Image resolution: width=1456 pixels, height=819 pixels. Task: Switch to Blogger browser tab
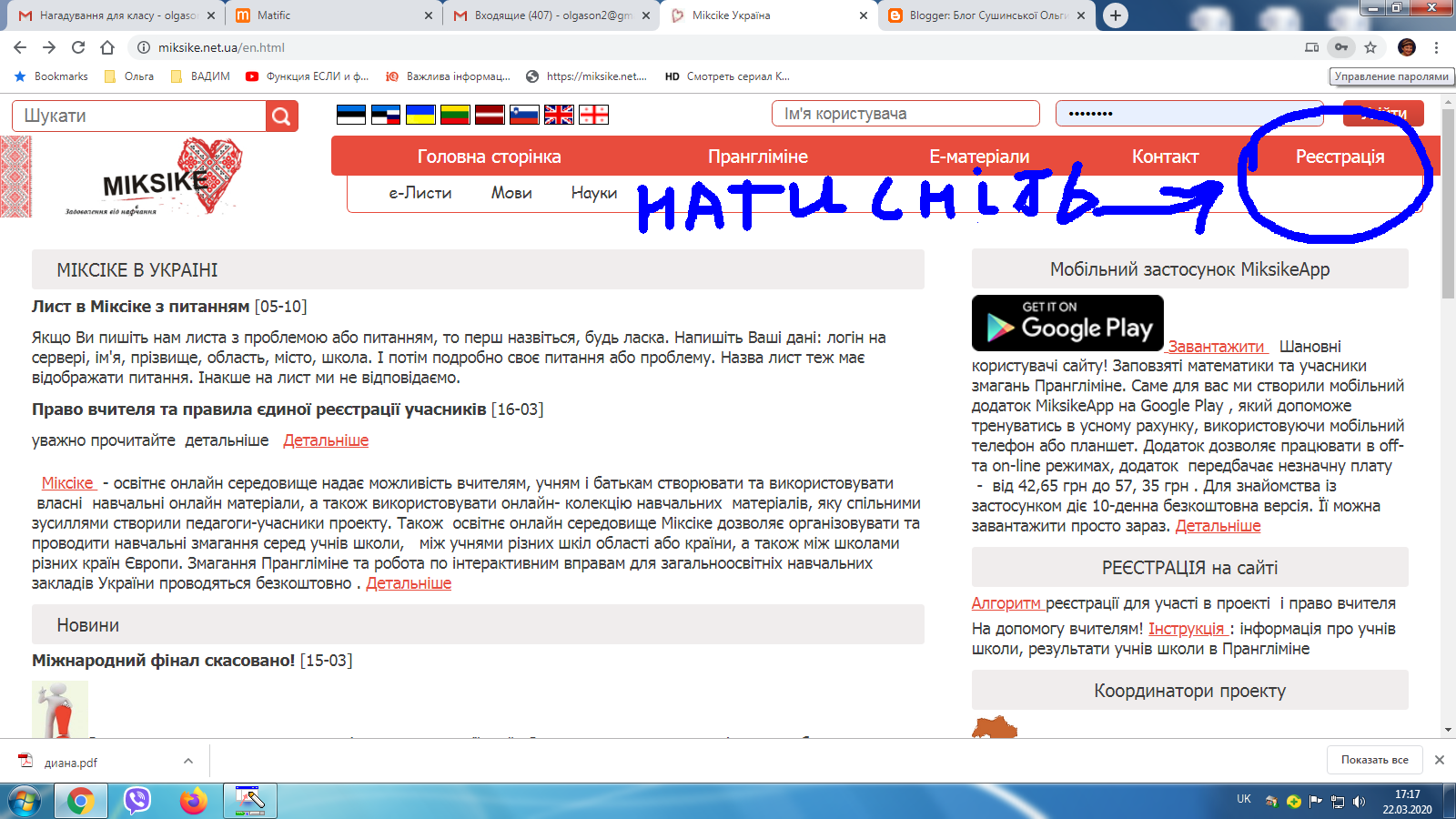[987, 15]
